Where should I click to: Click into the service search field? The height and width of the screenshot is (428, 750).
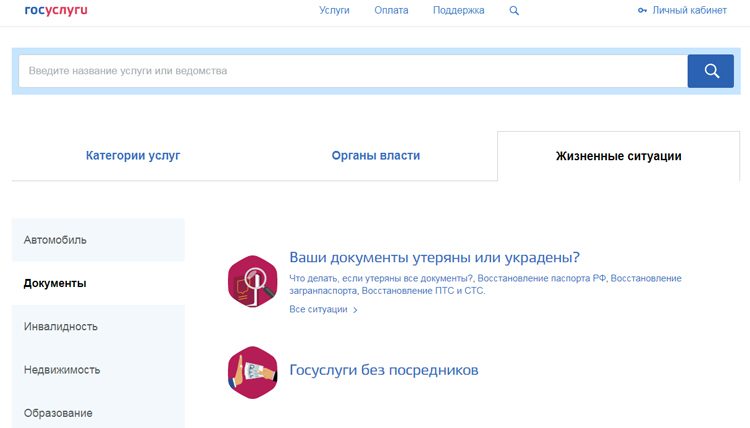coord(352,71)
